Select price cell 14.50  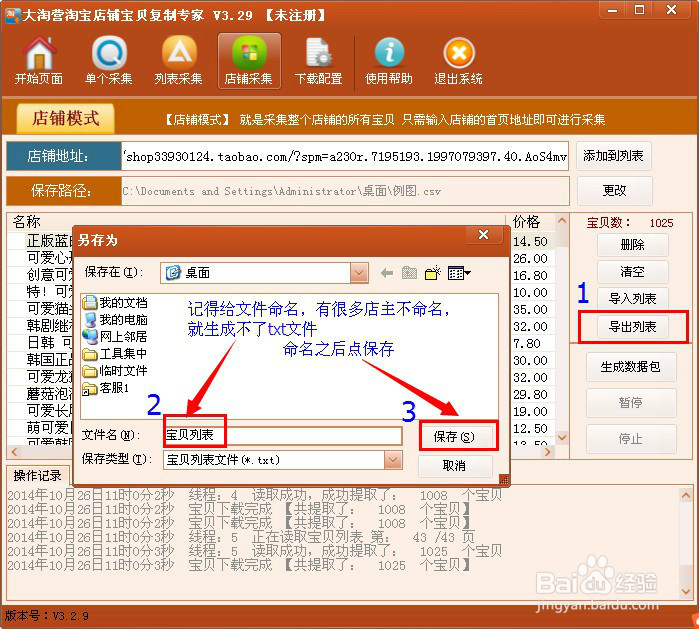click(x=530, y=242)
